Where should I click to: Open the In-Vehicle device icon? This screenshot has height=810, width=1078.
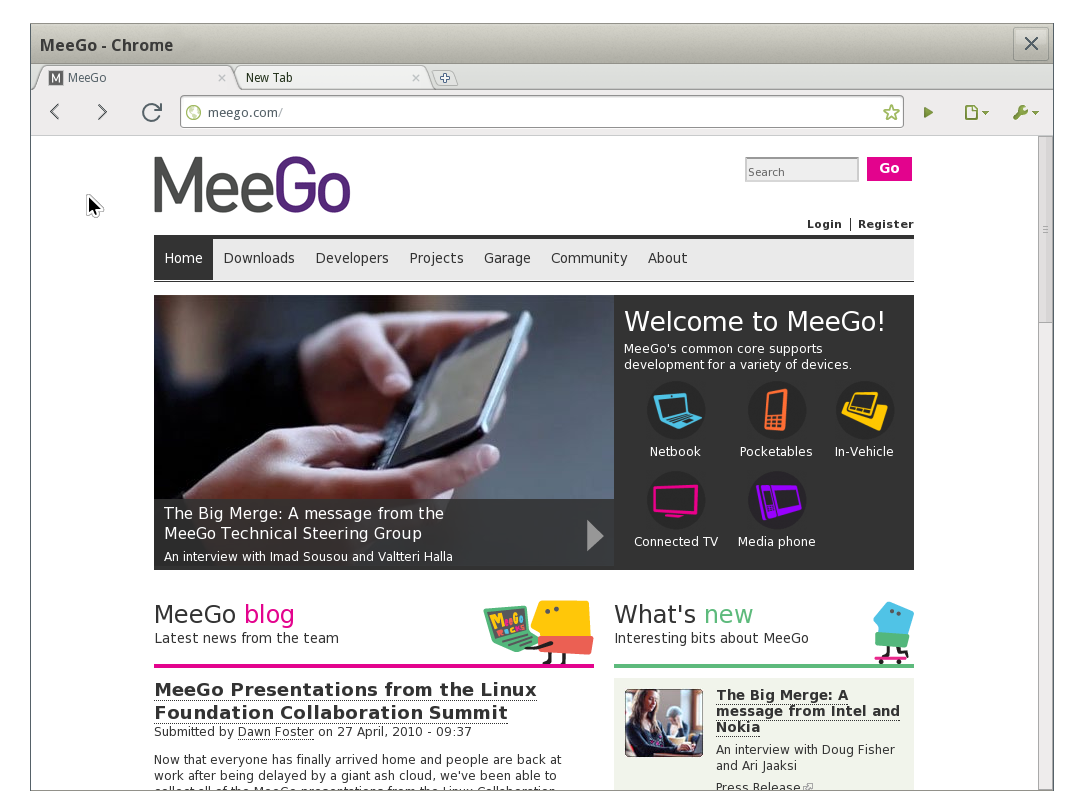864,410
